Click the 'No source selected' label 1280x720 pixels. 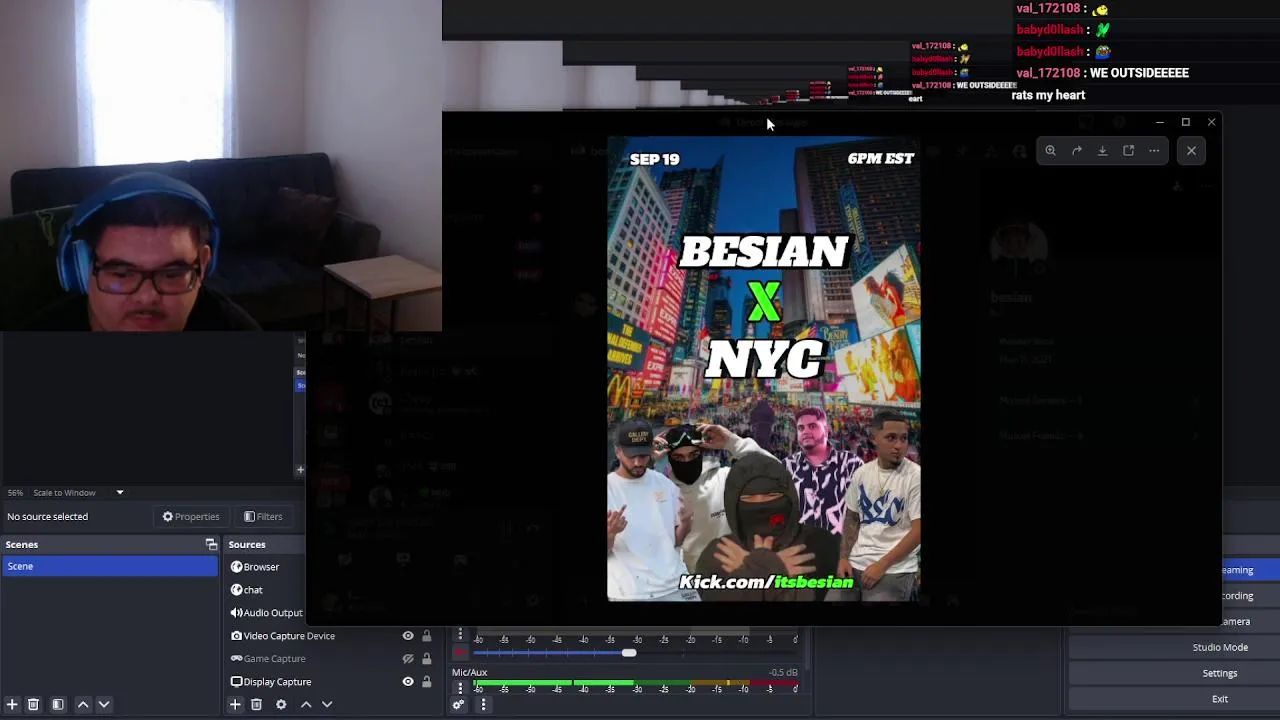click(x=47, y=517)
